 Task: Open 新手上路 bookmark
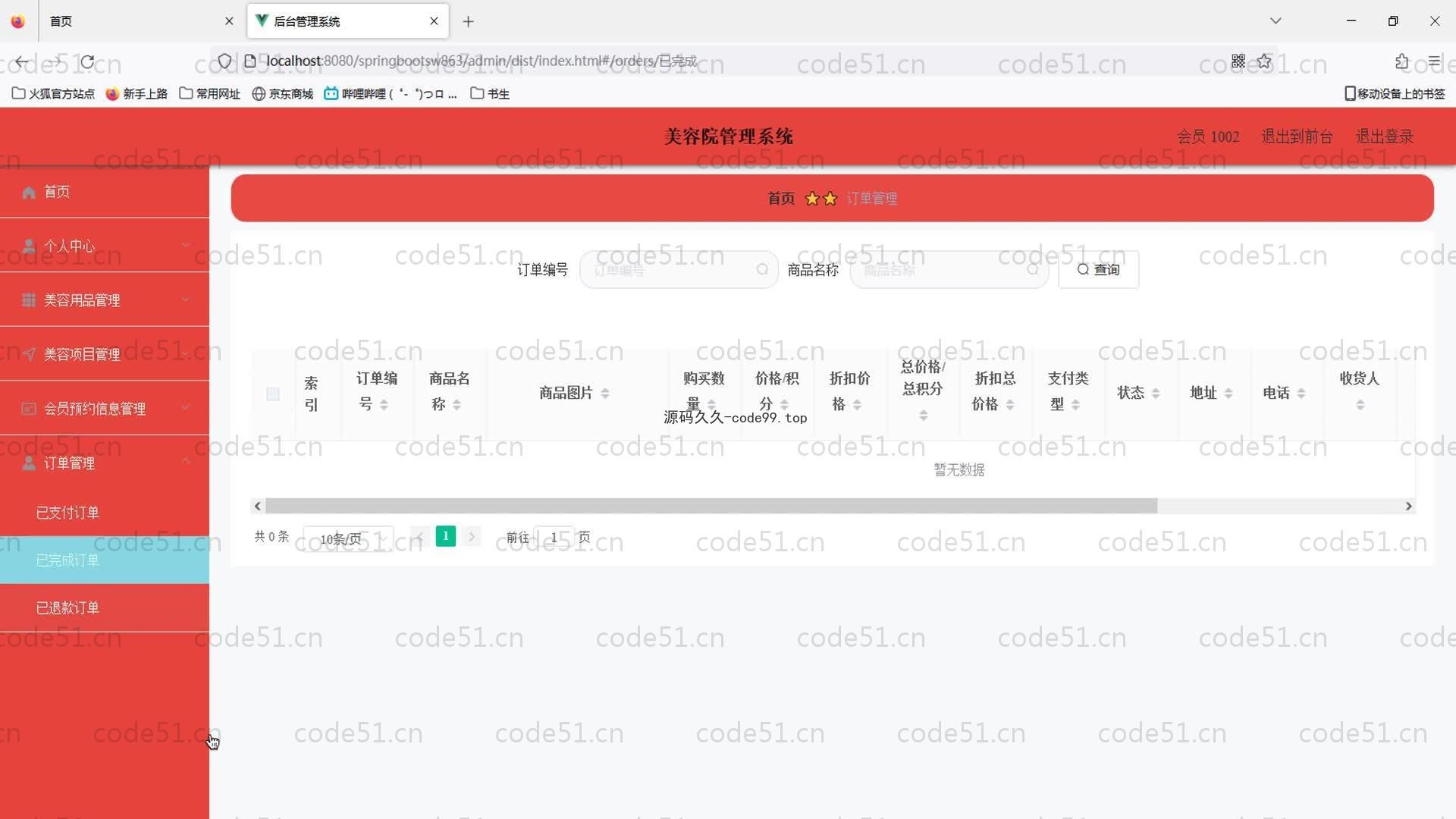[x=137, y=94]
